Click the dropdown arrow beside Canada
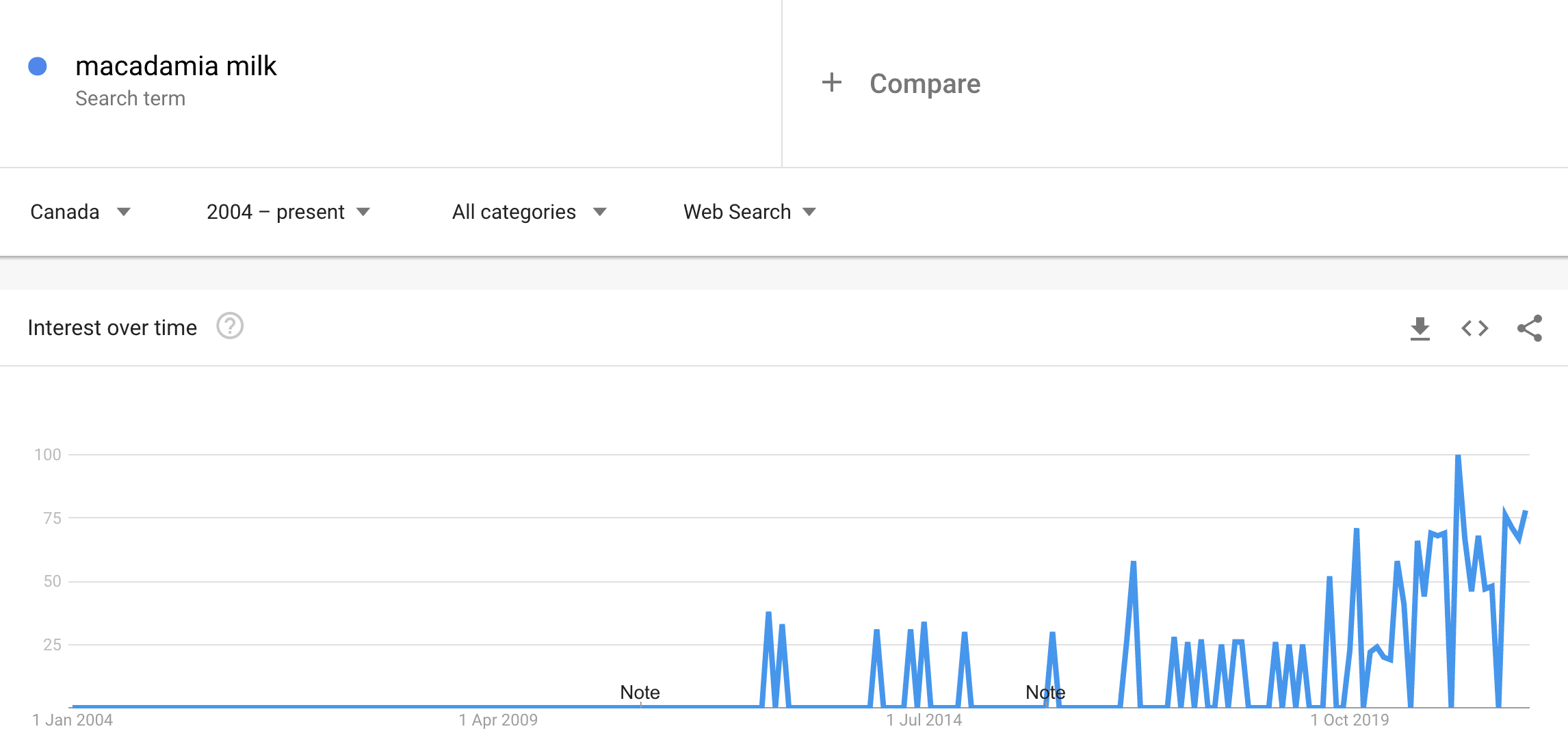1568x744 pixels. 124,212
